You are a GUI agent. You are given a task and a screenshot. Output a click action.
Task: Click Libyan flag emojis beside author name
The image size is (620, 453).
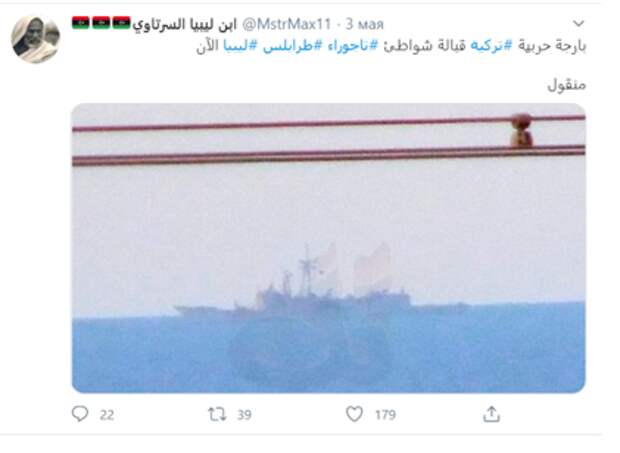click(101, 23)
